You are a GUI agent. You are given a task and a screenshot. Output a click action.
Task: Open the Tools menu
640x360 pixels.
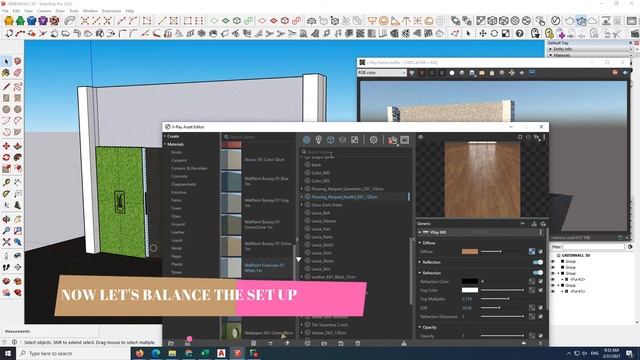point(74,11)
